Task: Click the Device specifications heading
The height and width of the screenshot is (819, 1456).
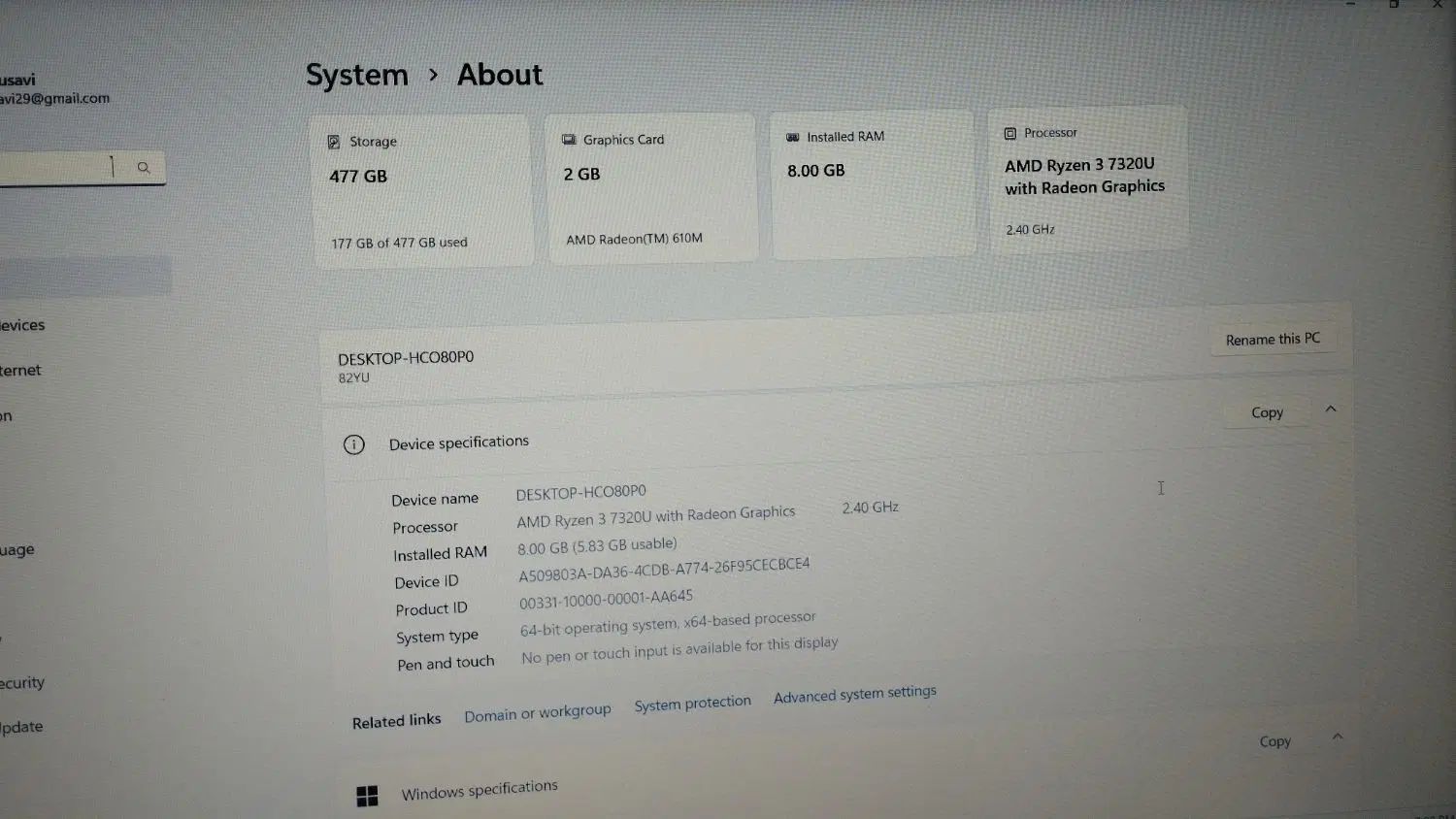Action: click(459, 442)
